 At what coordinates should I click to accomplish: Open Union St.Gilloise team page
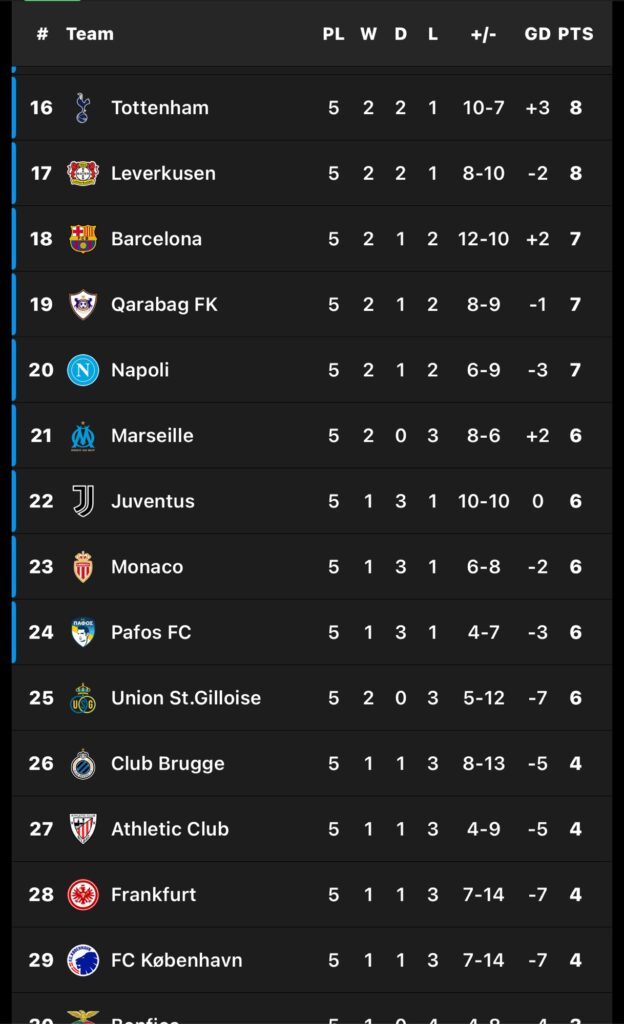pyautogui.click(x=185, y=698)
